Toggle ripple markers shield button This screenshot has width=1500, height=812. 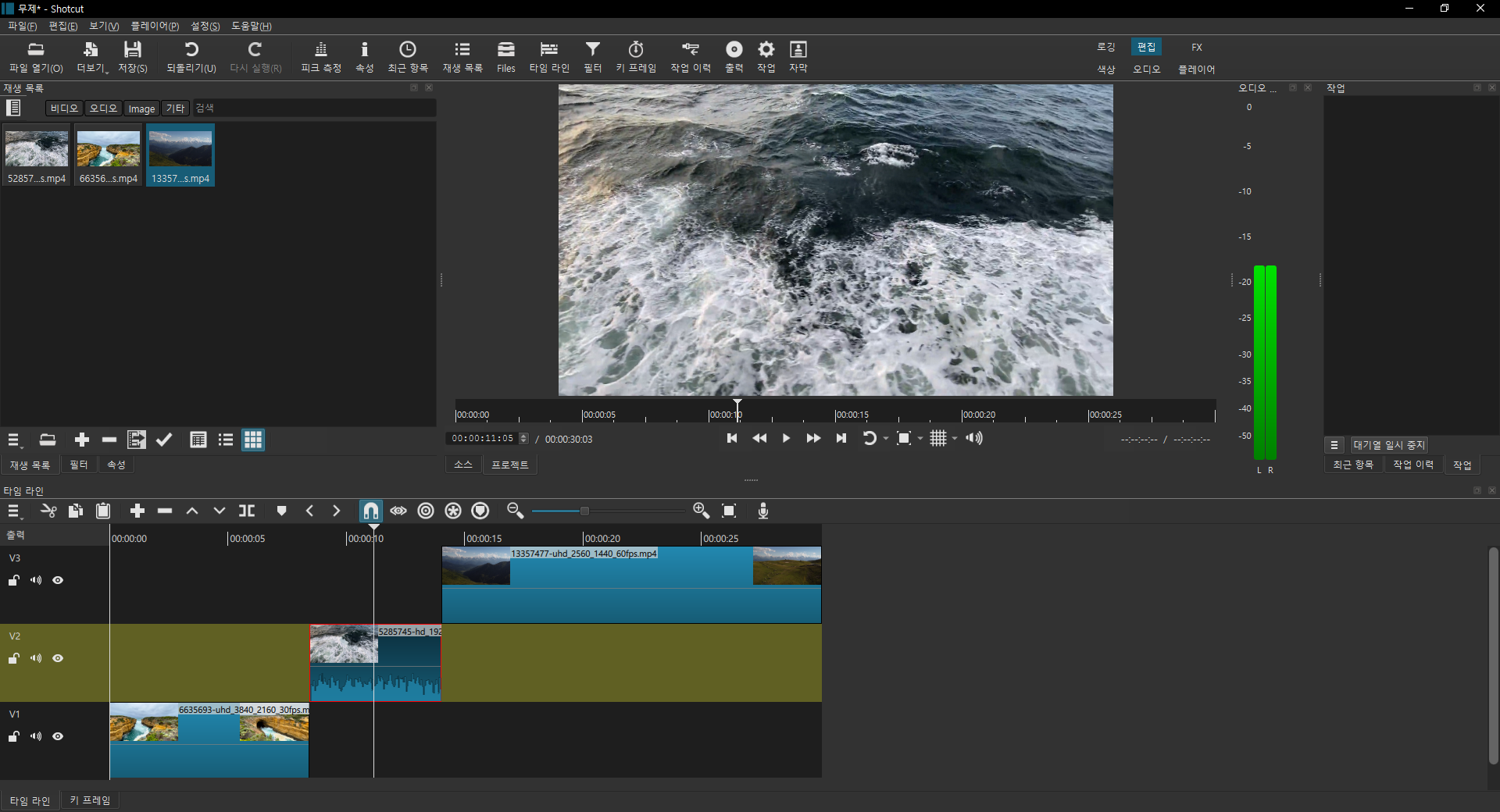(x=480, y=511)
